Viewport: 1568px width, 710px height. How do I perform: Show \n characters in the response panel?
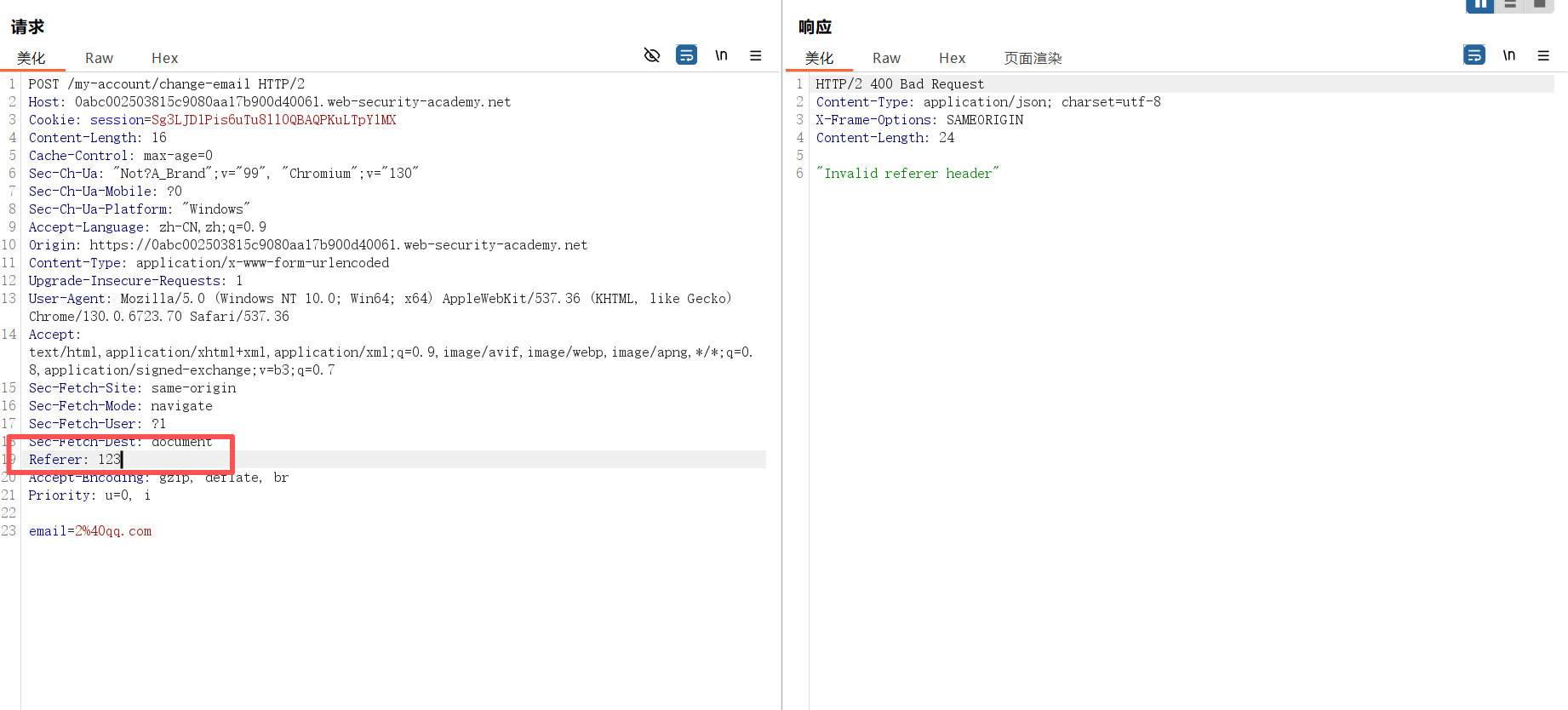(x=1508, y=55)
